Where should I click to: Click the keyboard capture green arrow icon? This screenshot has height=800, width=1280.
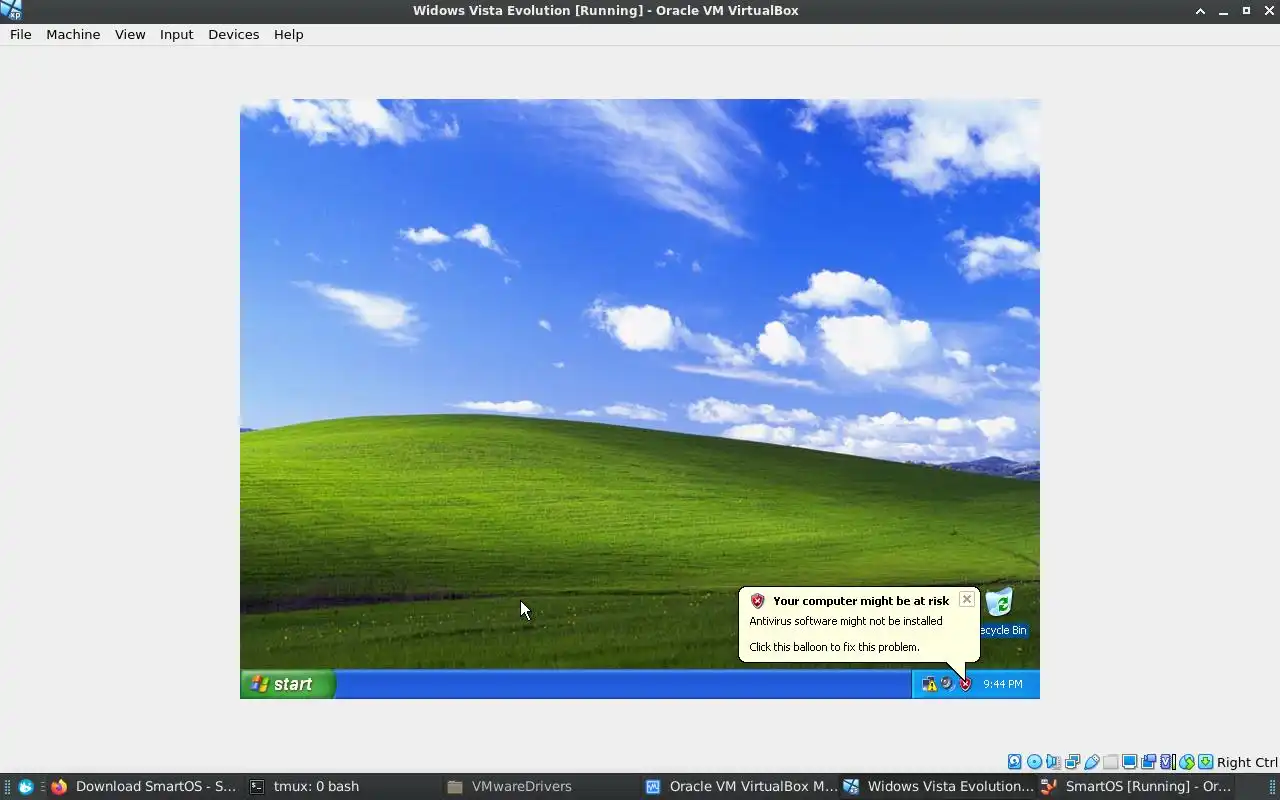[x=1205, y=762]
